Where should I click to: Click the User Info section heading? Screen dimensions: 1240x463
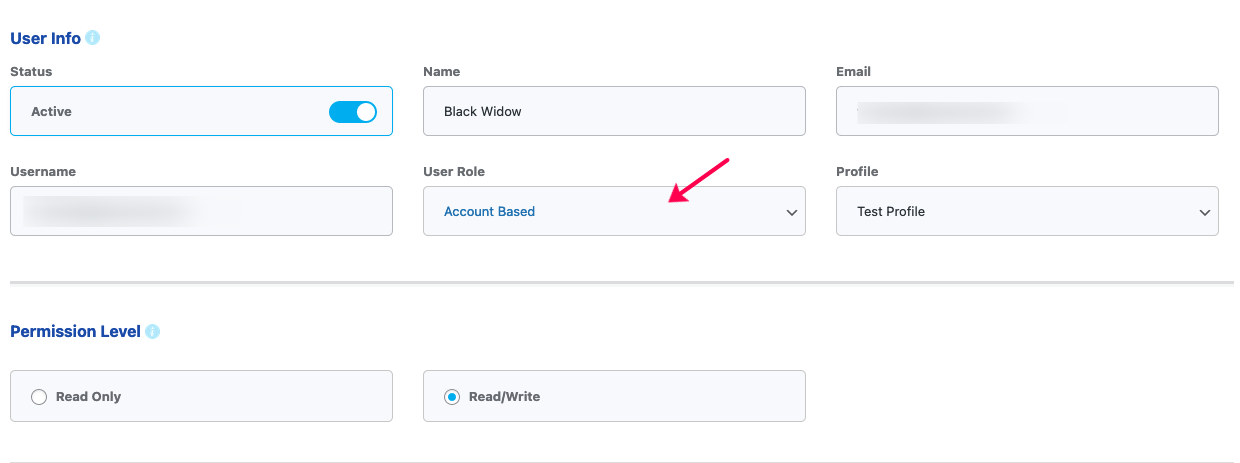pos(45,38)
